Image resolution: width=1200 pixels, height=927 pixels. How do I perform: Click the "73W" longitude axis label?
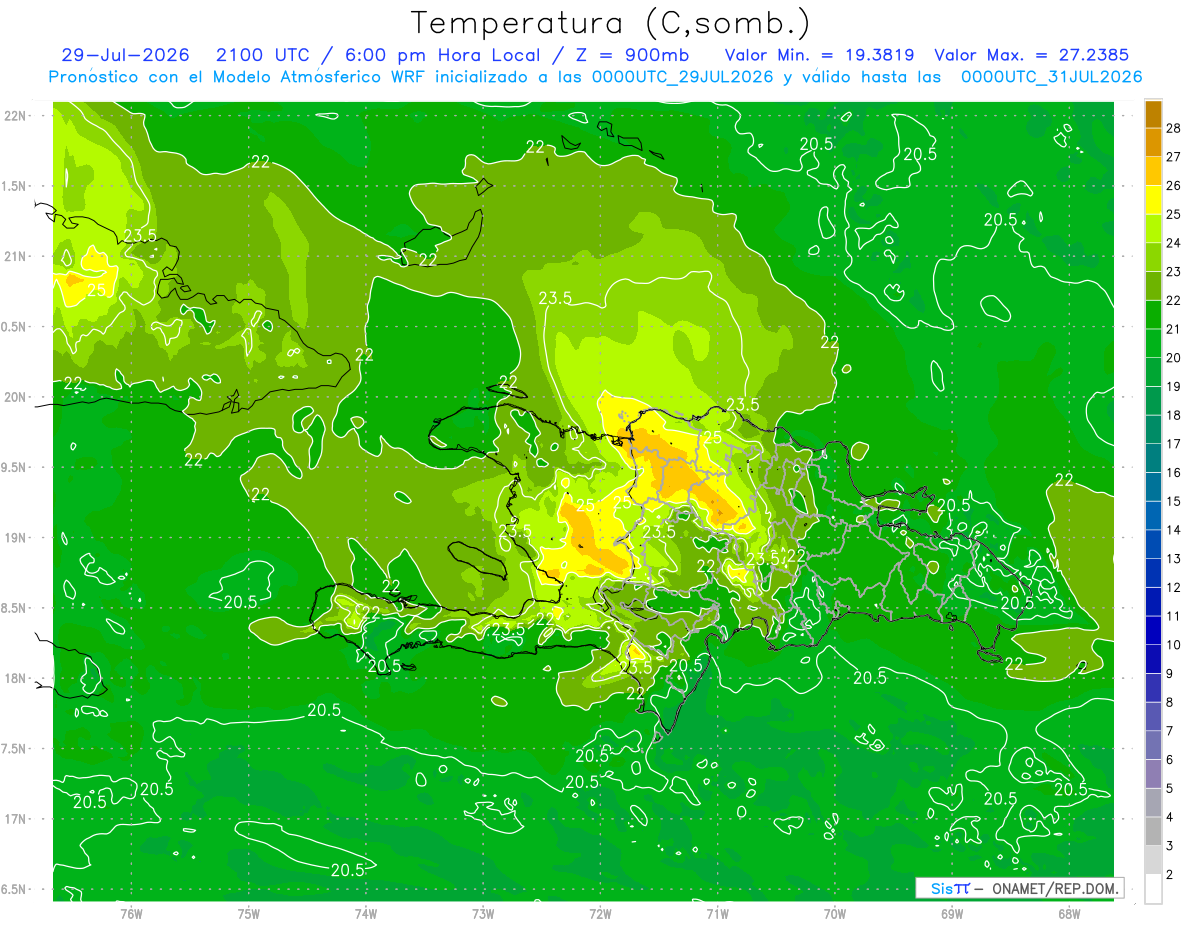483,913
